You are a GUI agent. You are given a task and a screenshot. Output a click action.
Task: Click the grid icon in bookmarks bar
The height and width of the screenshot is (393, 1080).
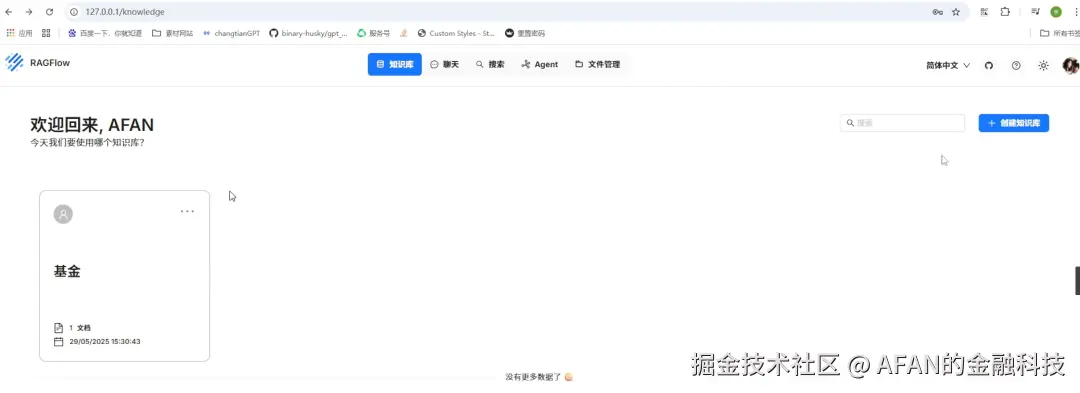pyautogui.click(x=46, y=33)
